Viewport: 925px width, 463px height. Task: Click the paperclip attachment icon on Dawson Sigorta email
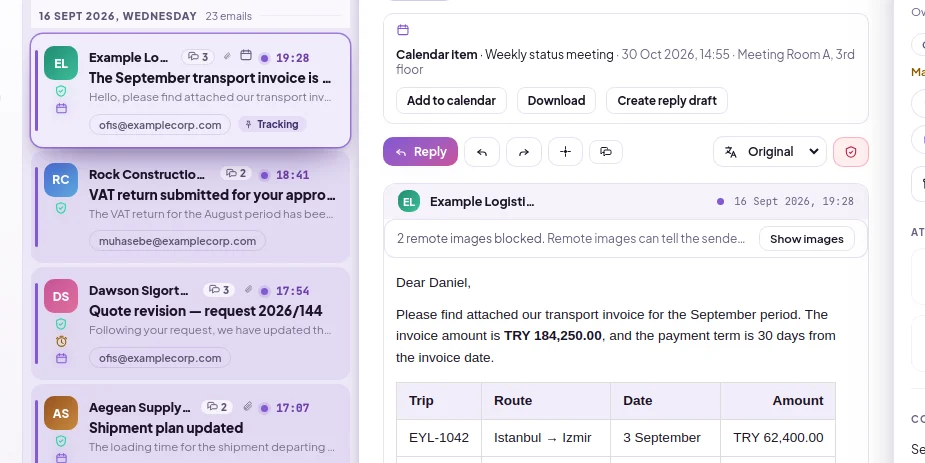248,290
